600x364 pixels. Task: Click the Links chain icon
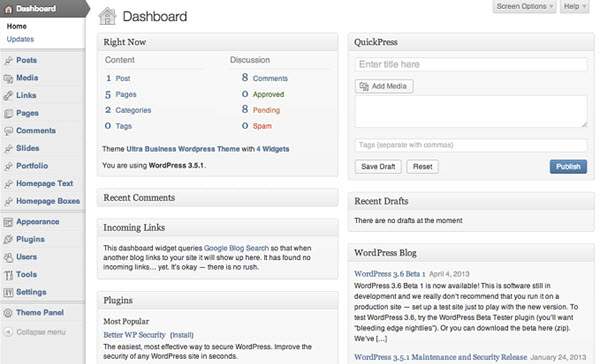(x=8, y=96)
